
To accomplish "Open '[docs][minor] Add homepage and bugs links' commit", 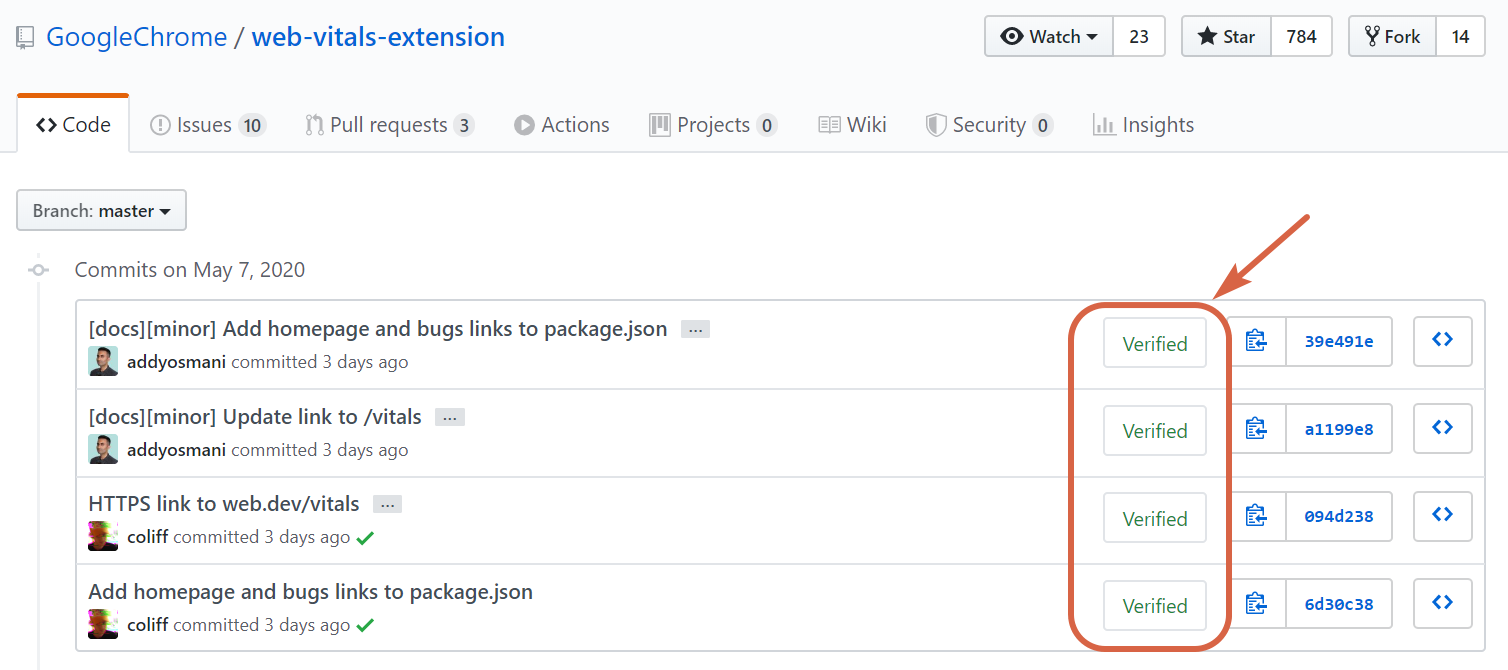I will [378, 329].
